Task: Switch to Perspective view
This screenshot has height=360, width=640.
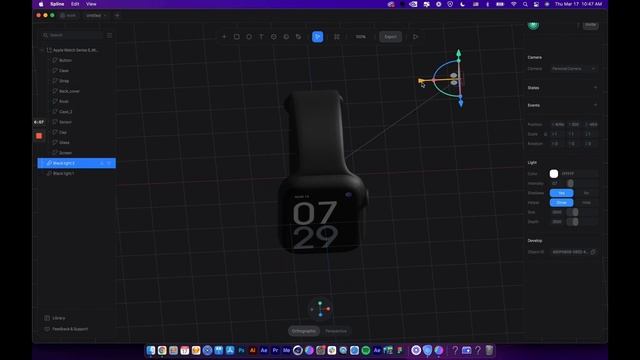Action: click(336, 331)
